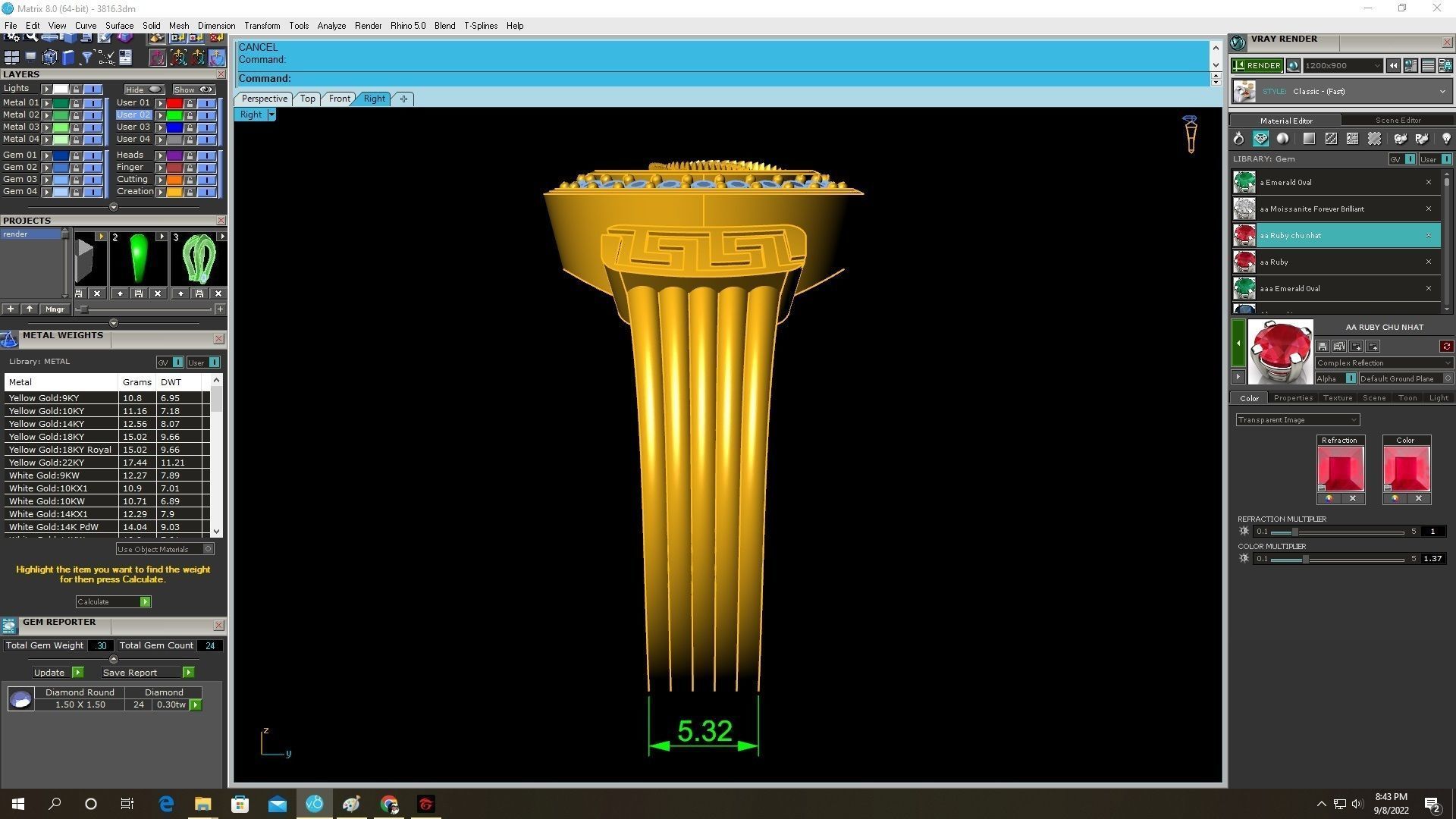Toggle visibility of Heads layer
The image size is (1456, 819).
click(x=206, y=155)
